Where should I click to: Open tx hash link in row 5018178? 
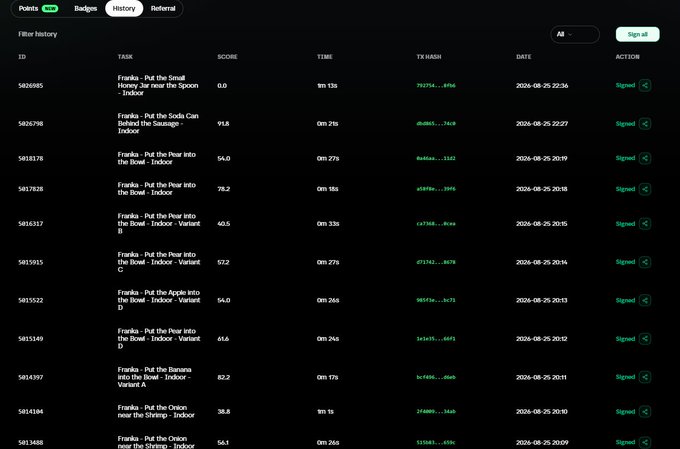[436, 158]
